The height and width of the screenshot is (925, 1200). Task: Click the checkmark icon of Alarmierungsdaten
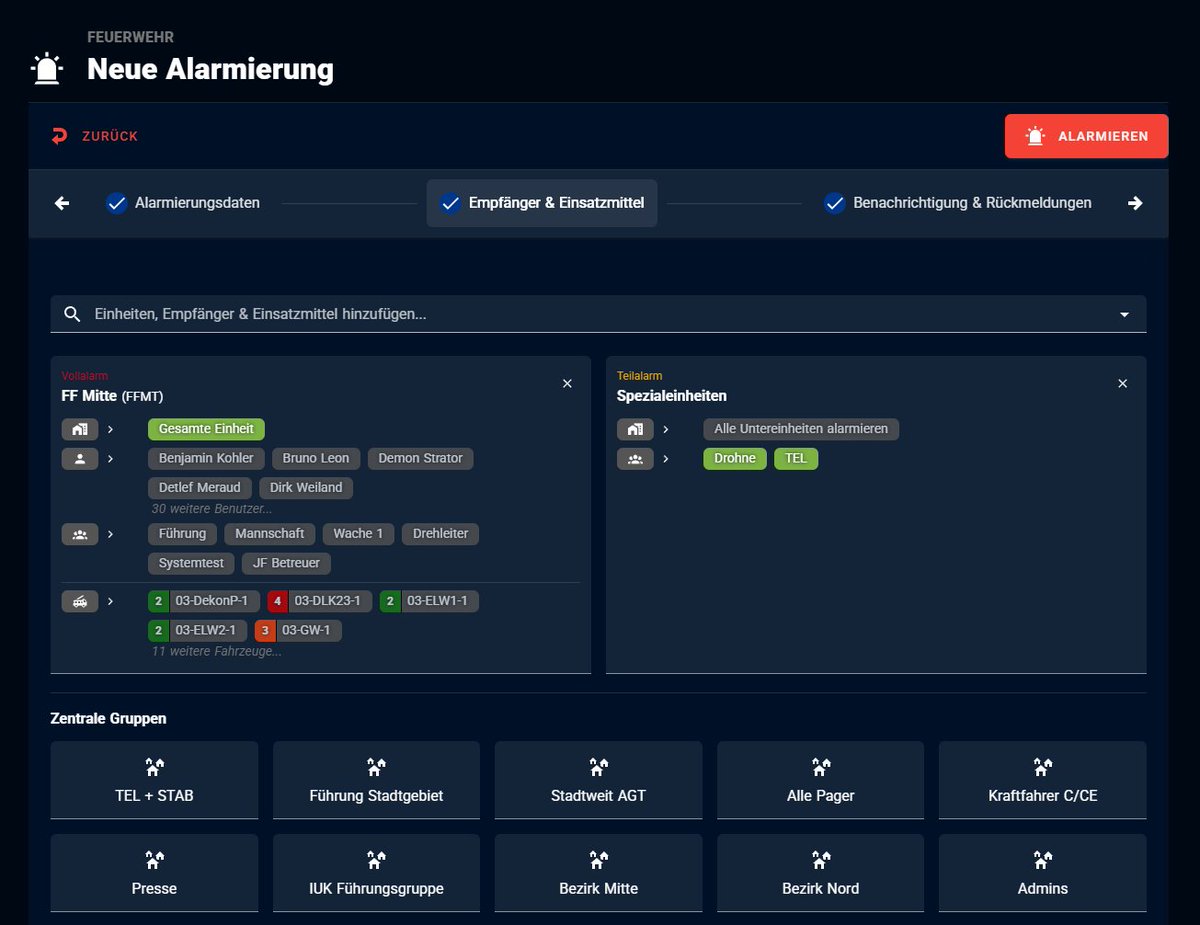[117, 203]
